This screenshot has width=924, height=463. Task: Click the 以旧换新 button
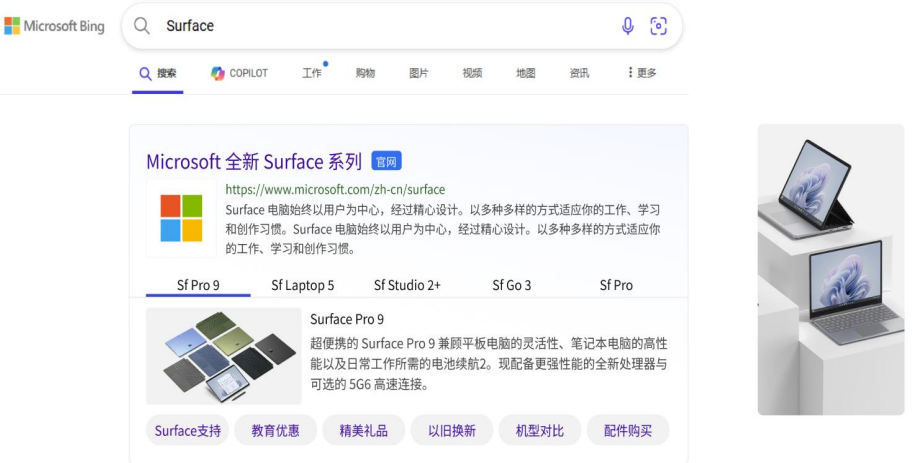(x=451, y=431)
